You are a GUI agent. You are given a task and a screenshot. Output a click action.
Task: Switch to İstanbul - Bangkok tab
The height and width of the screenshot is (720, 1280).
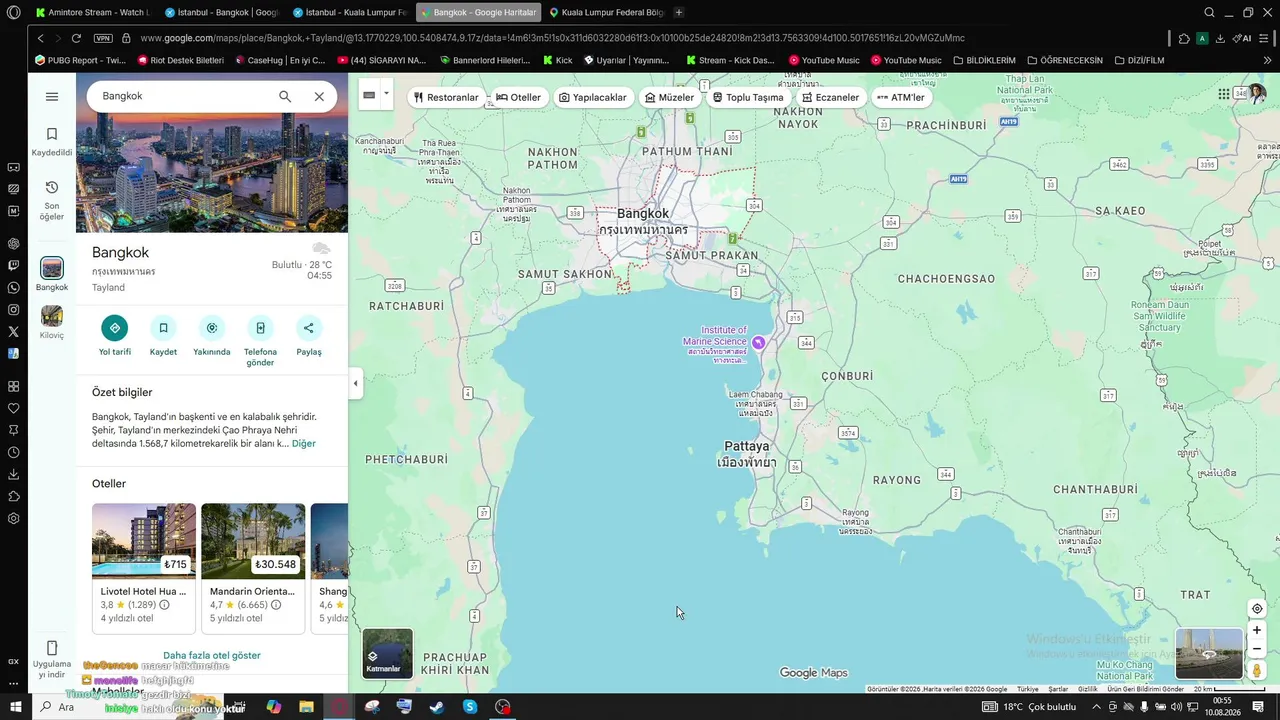tap(221, 12)
